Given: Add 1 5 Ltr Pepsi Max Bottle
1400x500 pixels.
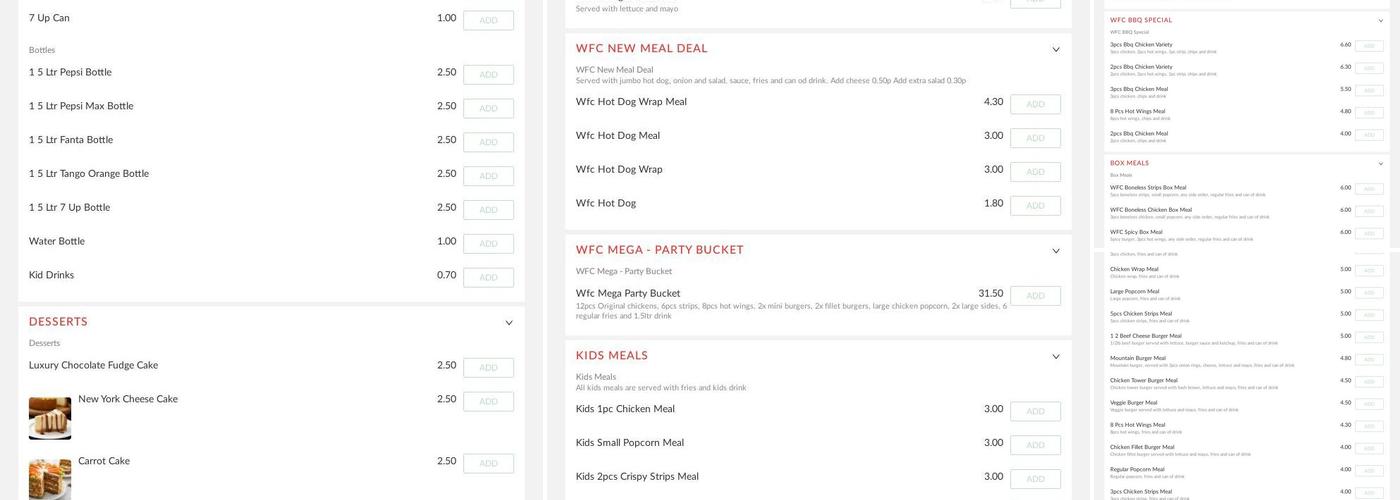Looking at the screenshot, I should pos(488,109).
